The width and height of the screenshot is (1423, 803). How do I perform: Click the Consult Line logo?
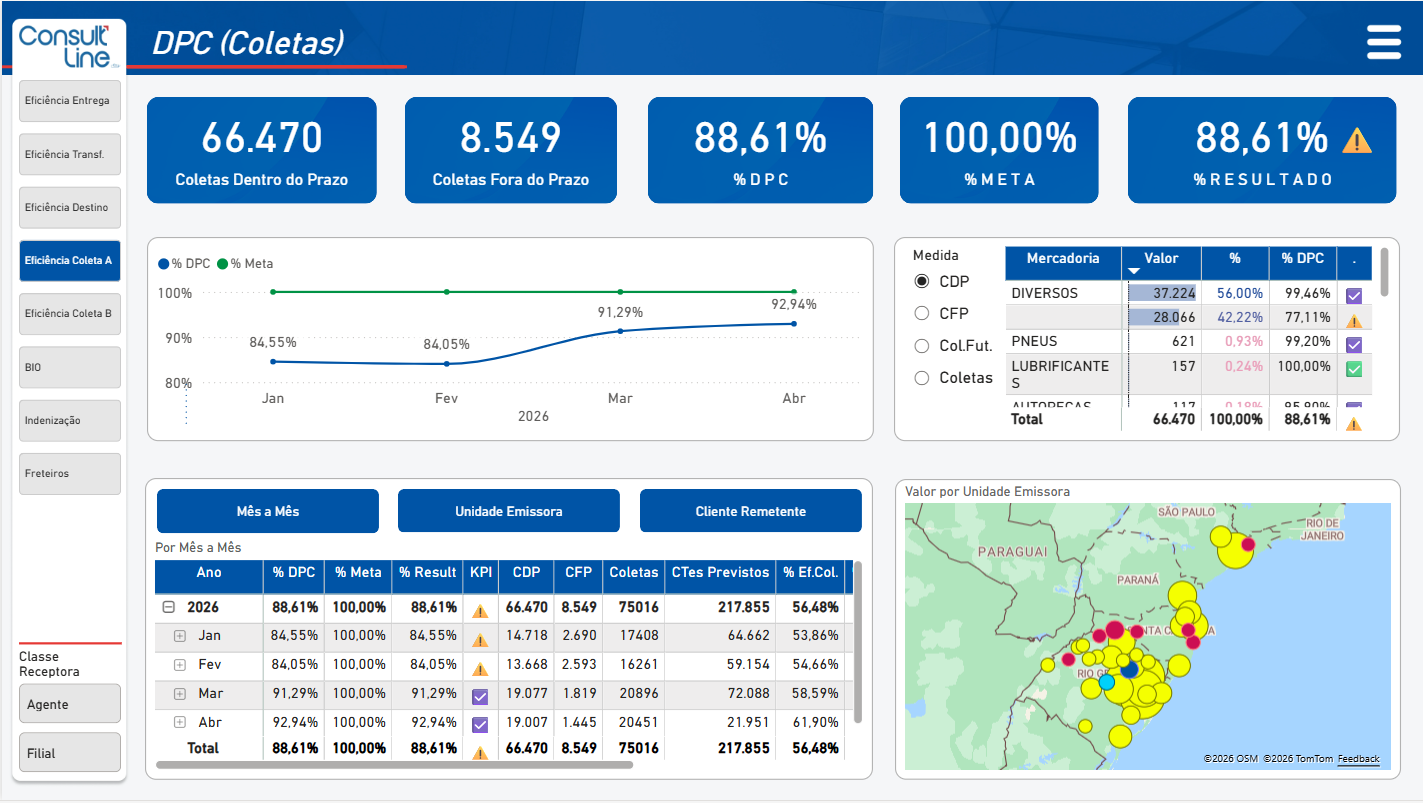click(70, 47)
